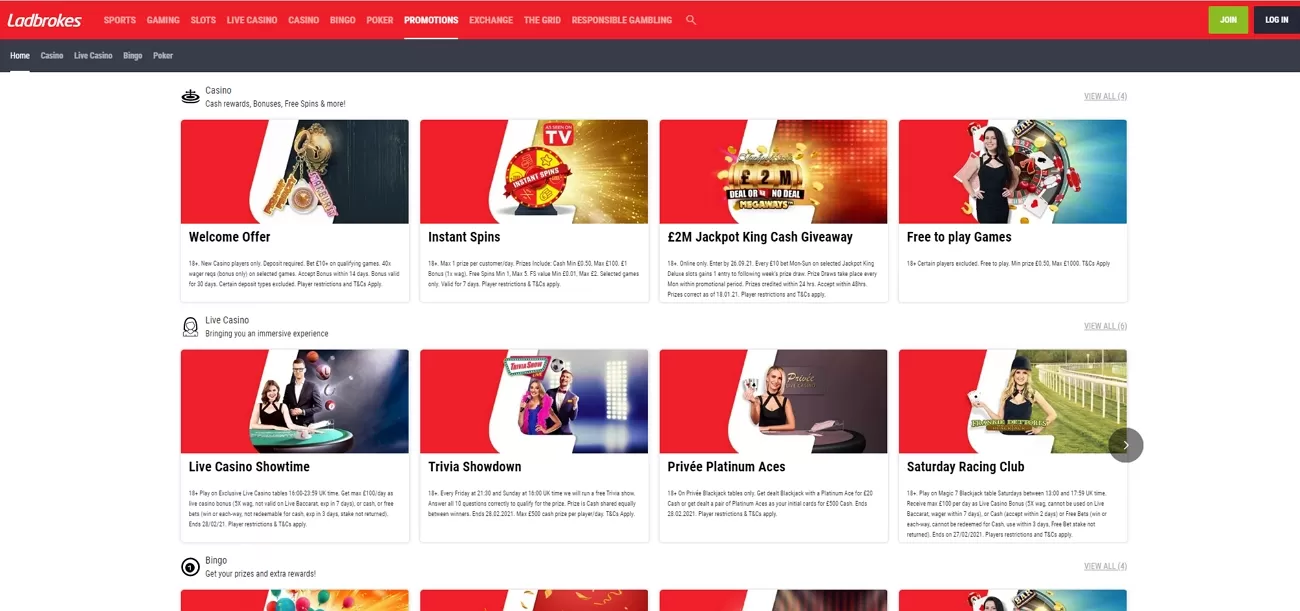The width and height of the screenshot is (1300, 611).
Task: Open Casino in the top red bar
Action: pos(304,20)
